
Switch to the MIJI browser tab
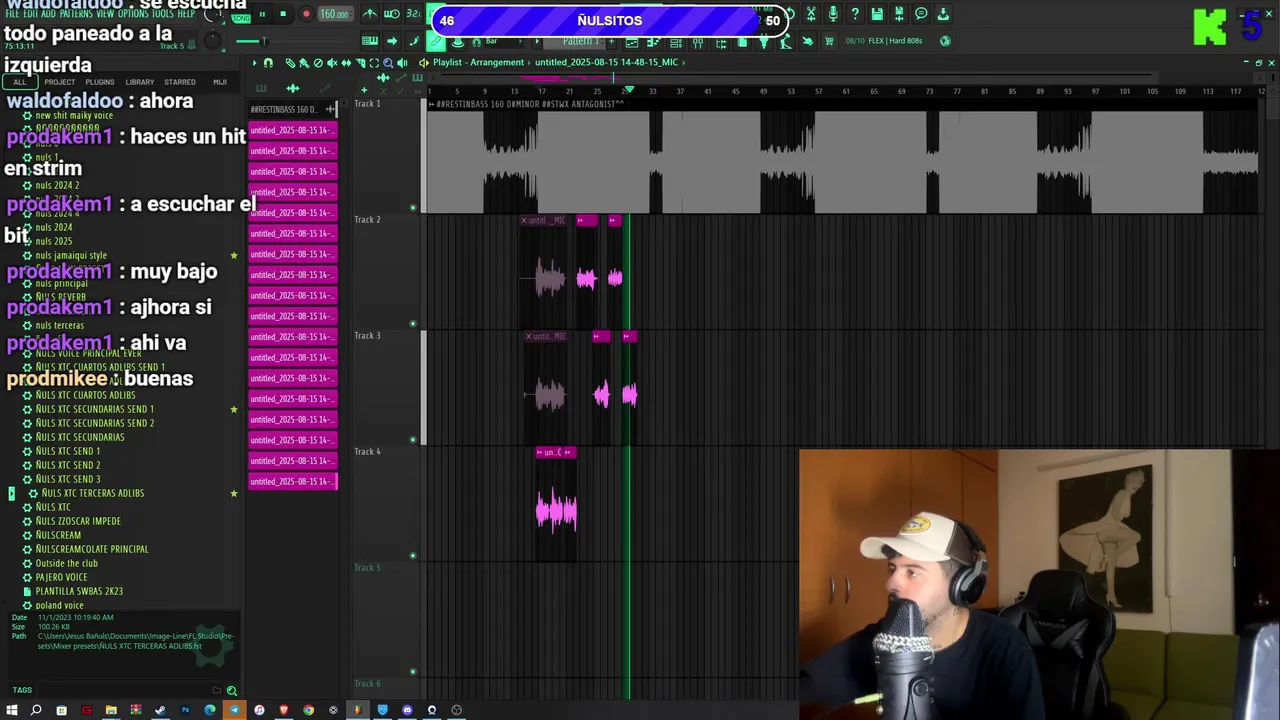(219, 82)
